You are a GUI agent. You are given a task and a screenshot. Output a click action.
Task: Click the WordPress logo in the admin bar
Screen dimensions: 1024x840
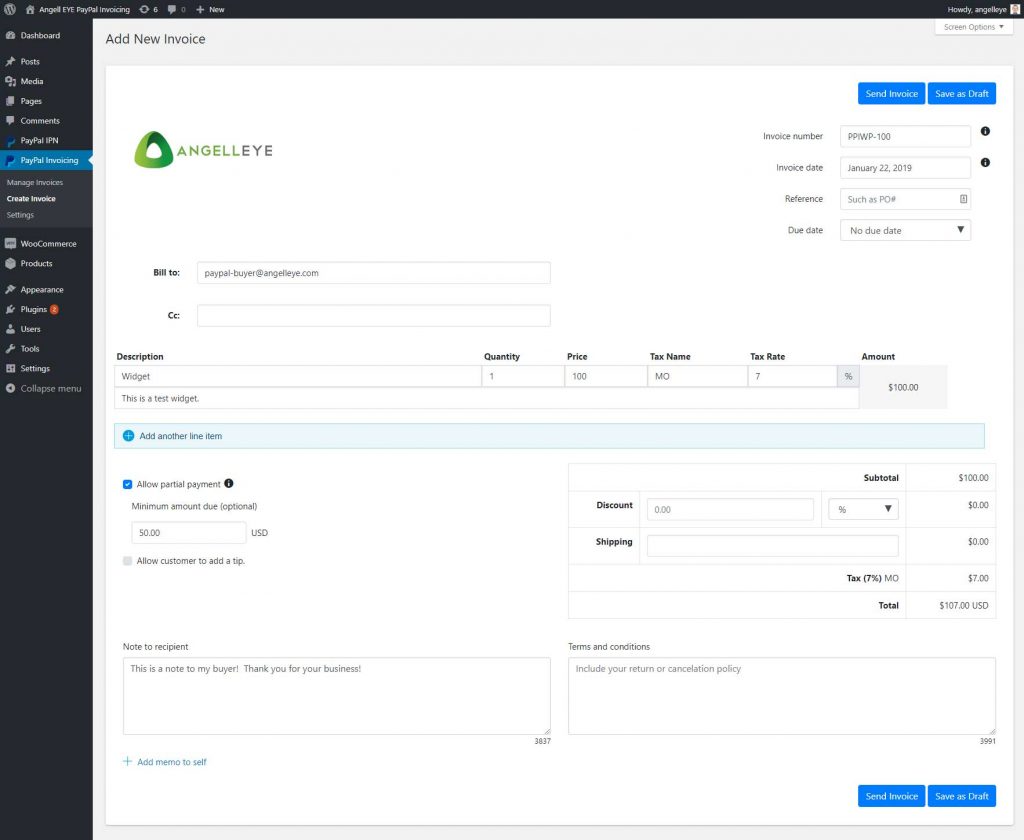point(11,9)
